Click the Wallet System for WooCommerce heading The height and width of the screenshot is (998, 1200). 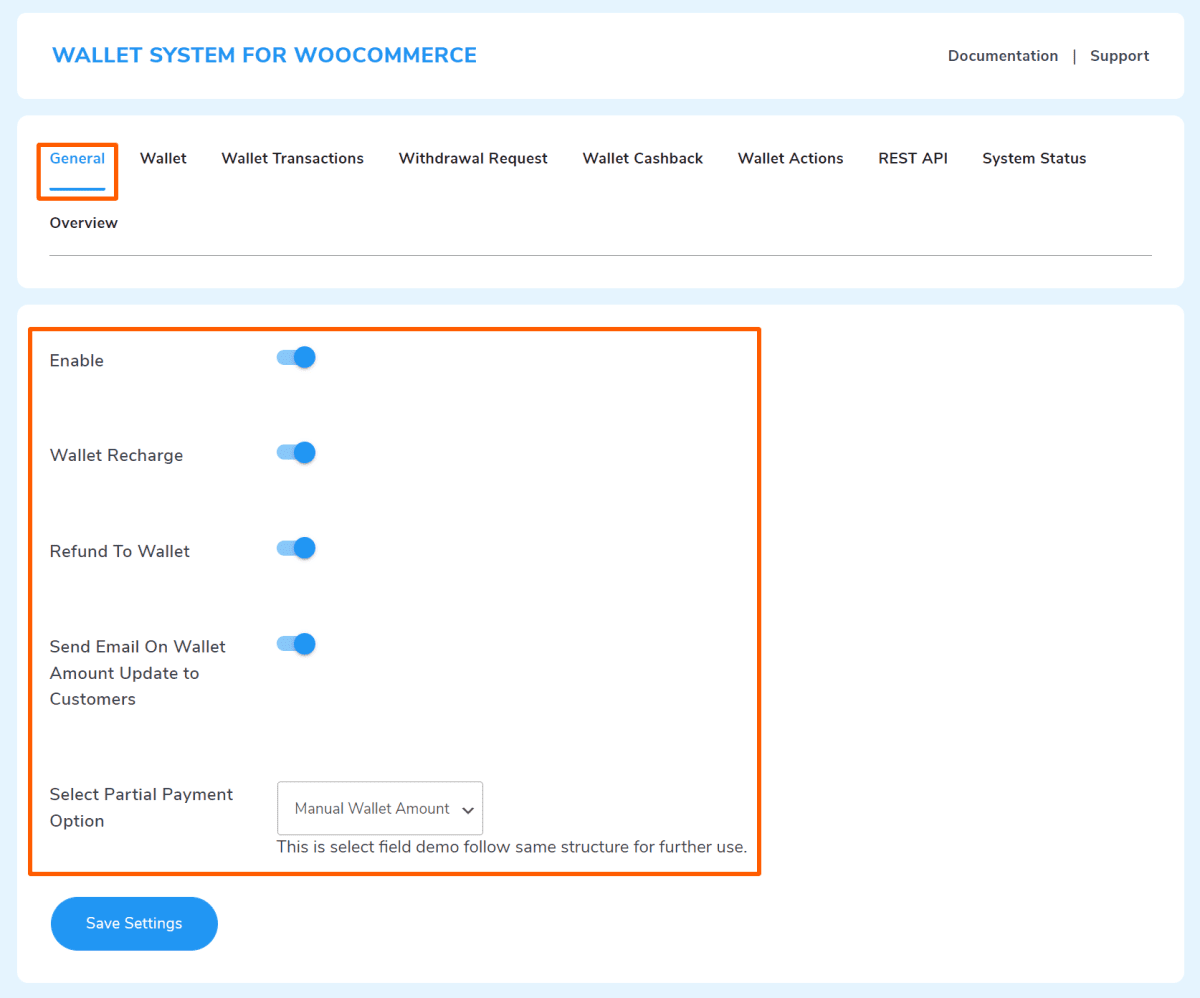tap(264, 56)
